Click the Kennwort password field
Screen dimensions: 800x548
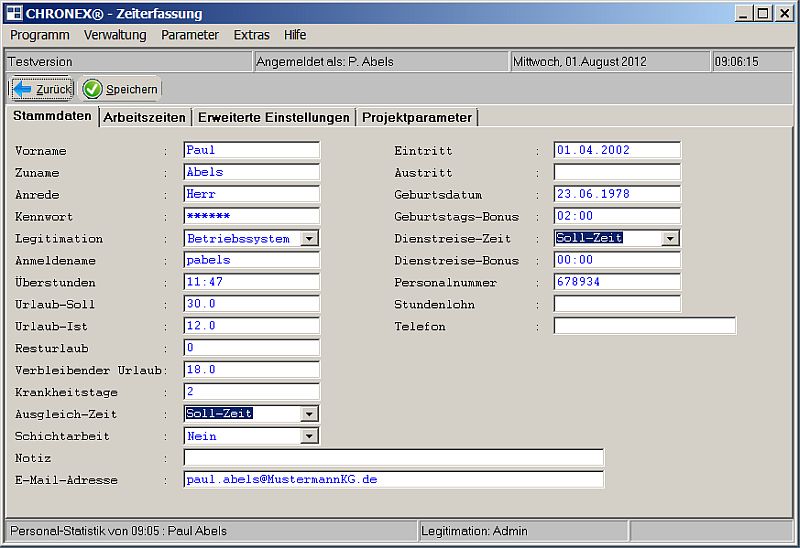[x=252, y=216]
